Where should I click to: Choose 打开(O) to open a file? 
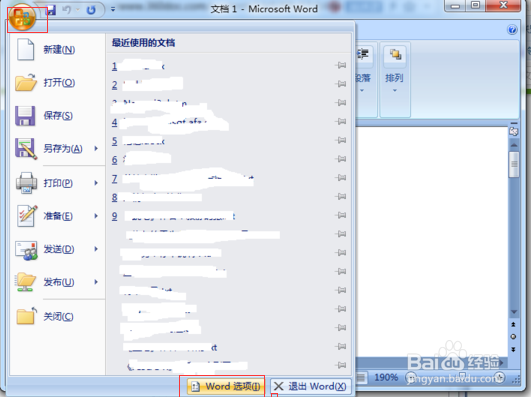click(58, 83)
